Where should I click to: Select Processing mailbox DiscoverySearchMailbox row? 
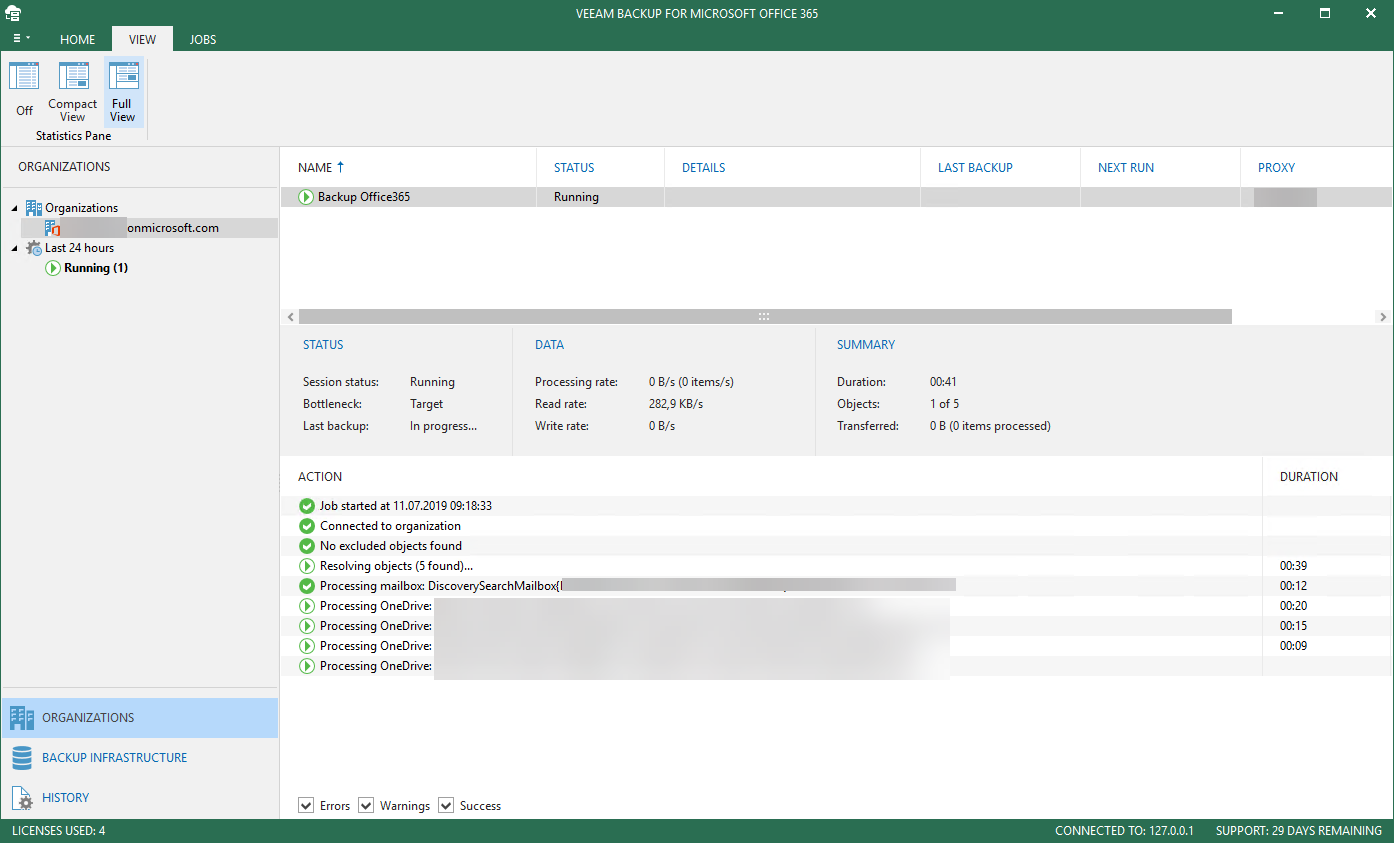click(836, 586)
